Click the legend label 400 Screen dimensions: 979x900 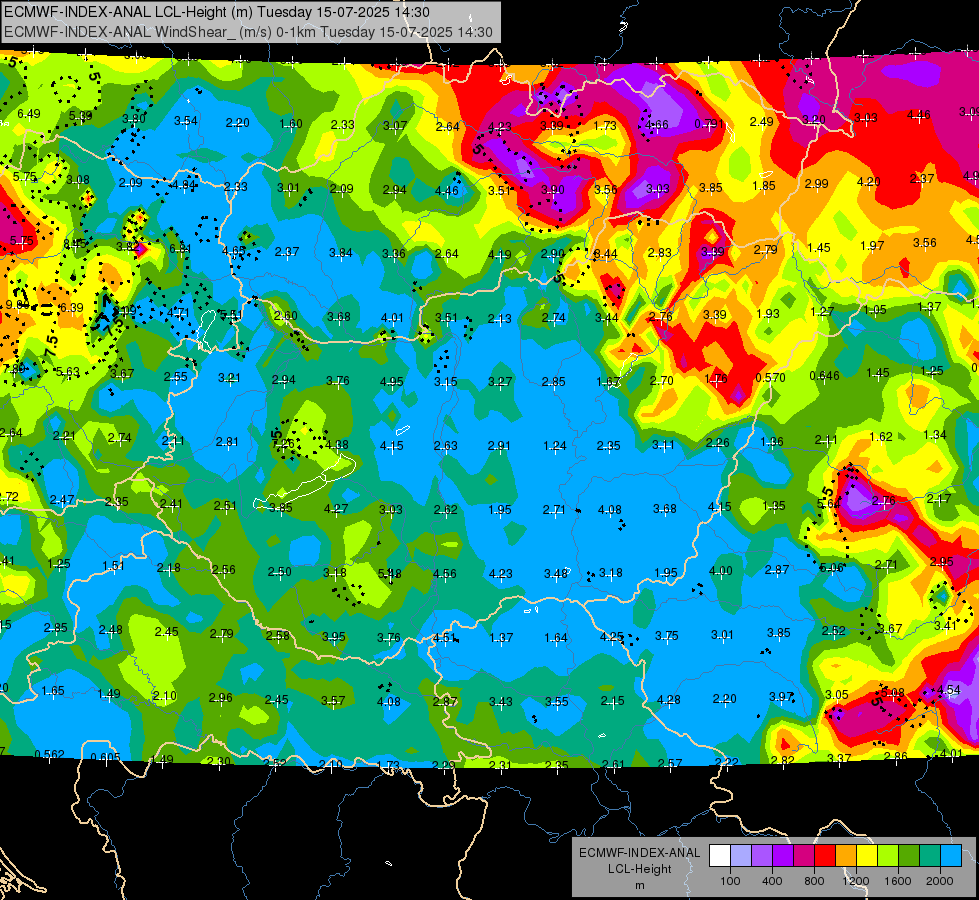pos(772,881)
